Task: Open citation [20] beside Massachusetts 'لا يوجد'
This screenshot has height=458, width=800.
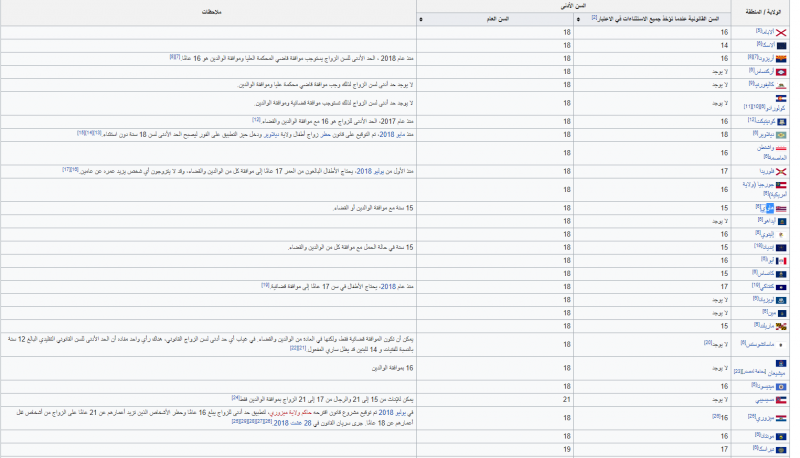Action: click(x=708, y=343)
